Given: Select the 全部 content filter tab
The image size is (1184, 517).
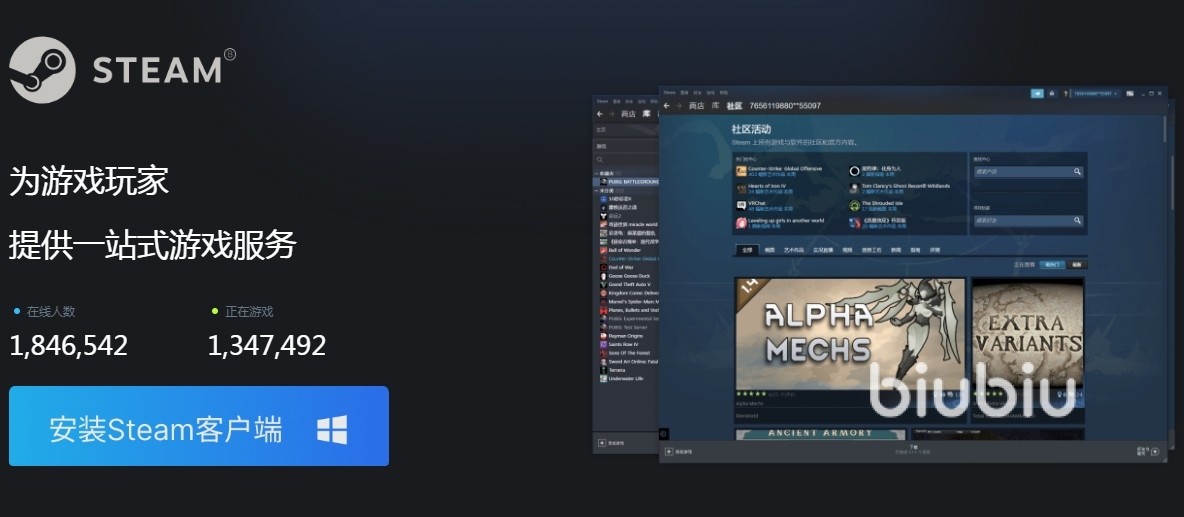Looking at the screenshot, I should [x=745, y=250].
